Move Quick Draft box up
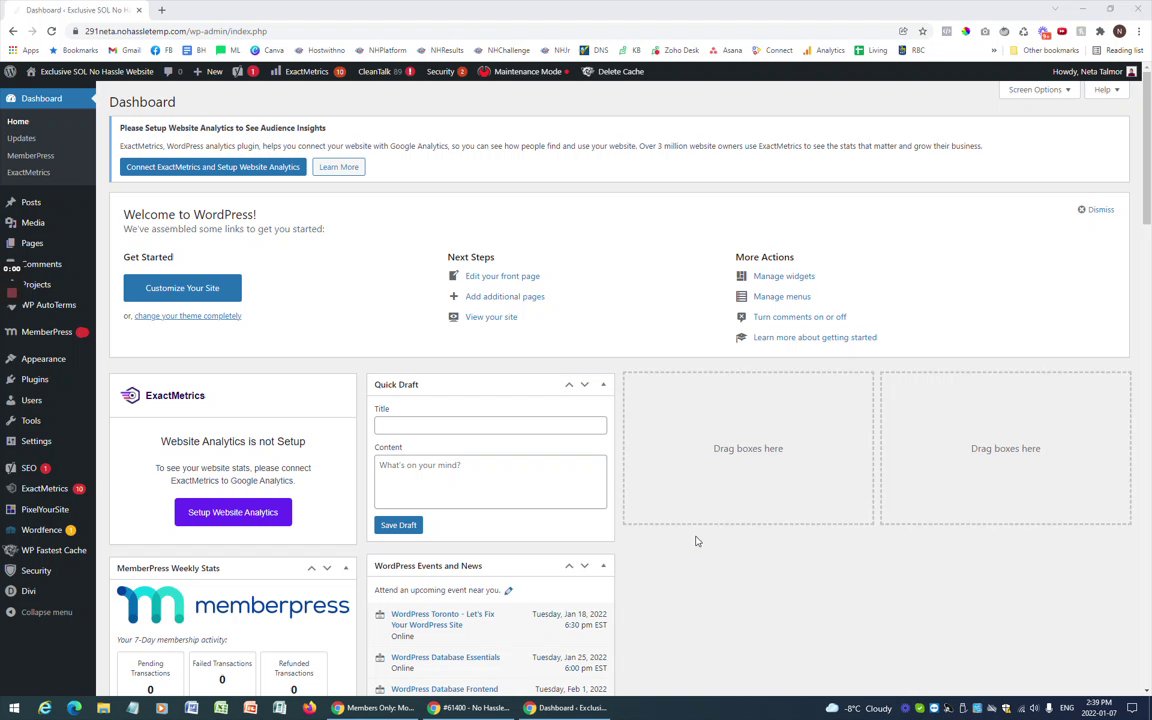Screen dimensions: 1152x720 [569, 385]
